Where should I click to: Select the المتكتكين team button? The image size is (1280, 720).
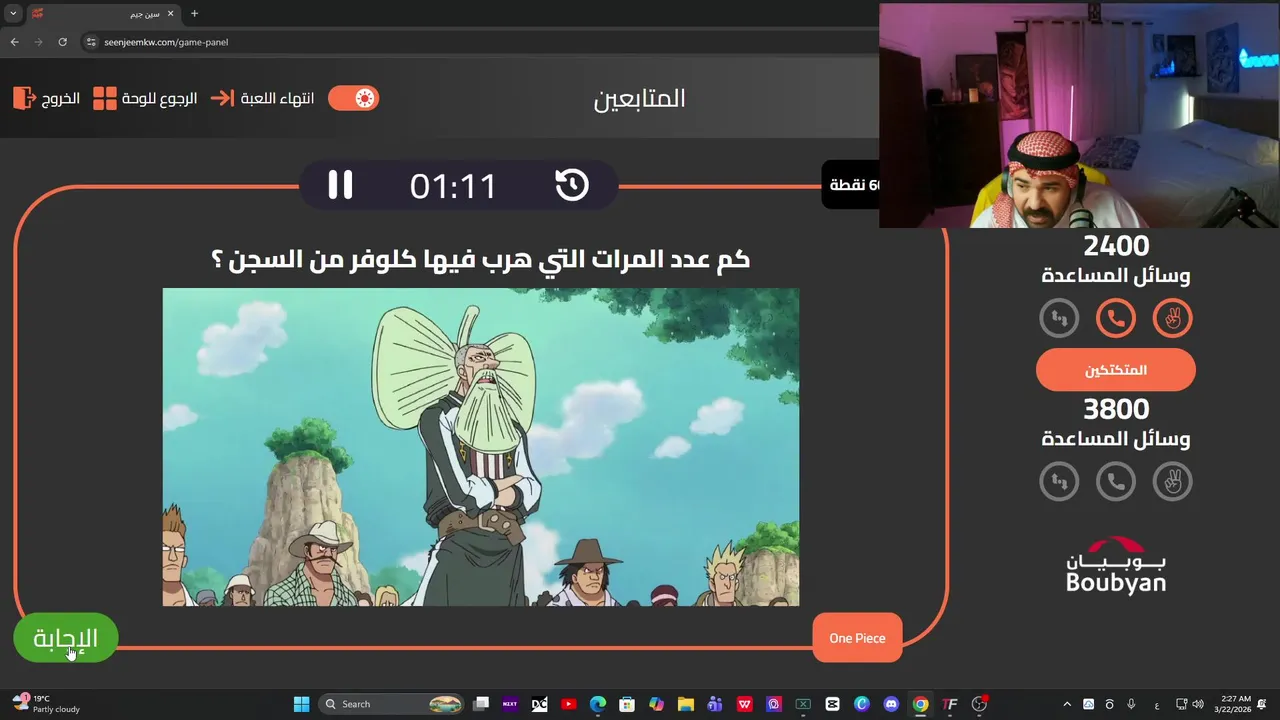(1116, 370)
